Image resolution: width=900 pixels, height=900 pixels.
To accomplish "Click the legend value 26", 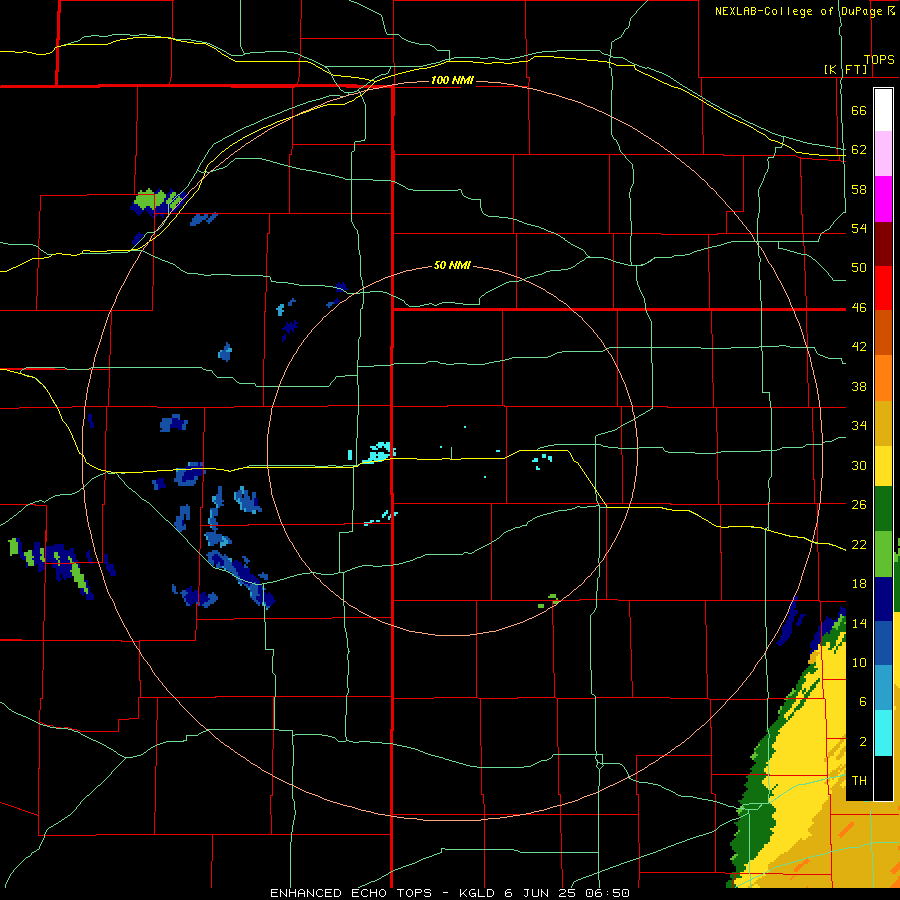I will point(859,505).
